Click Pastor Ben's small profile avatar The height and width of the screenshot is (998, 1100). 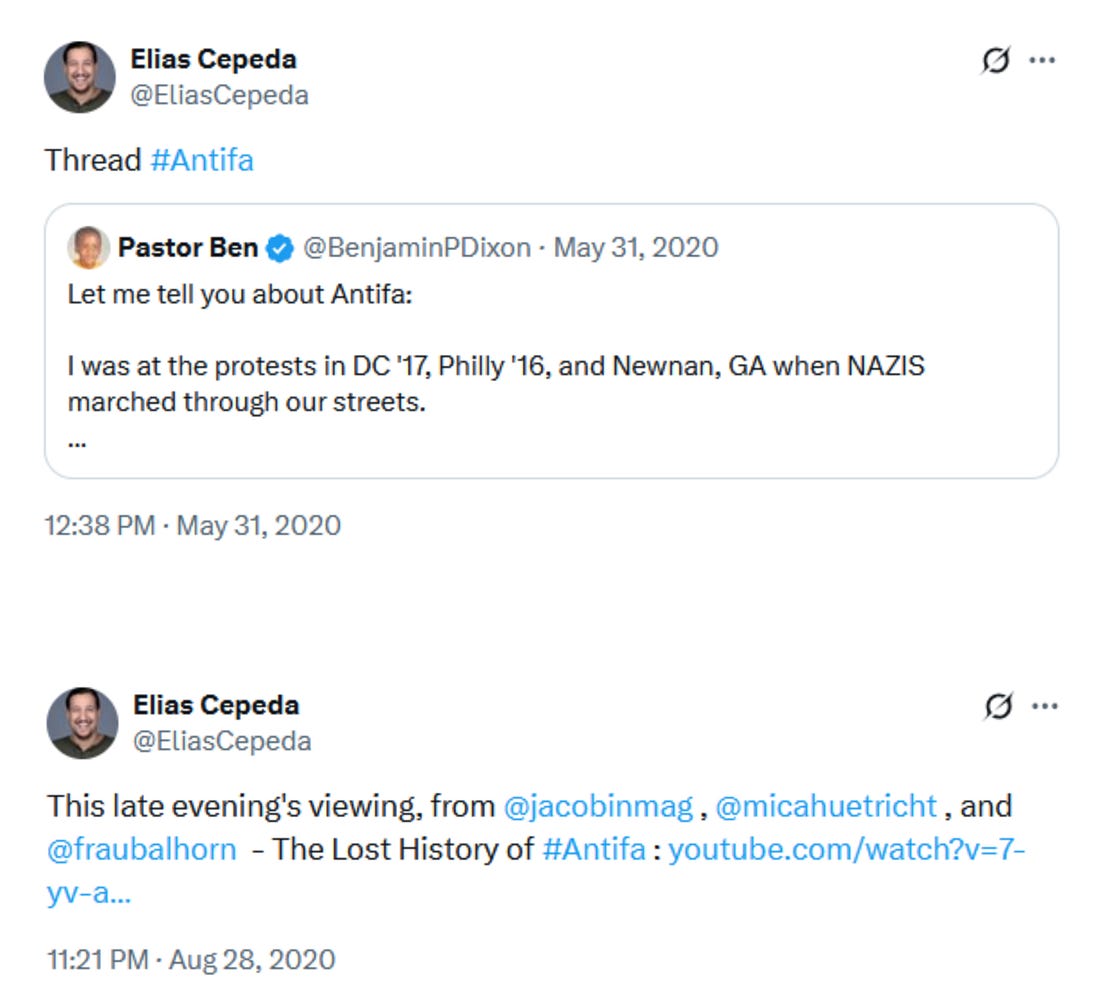point(88,248)
